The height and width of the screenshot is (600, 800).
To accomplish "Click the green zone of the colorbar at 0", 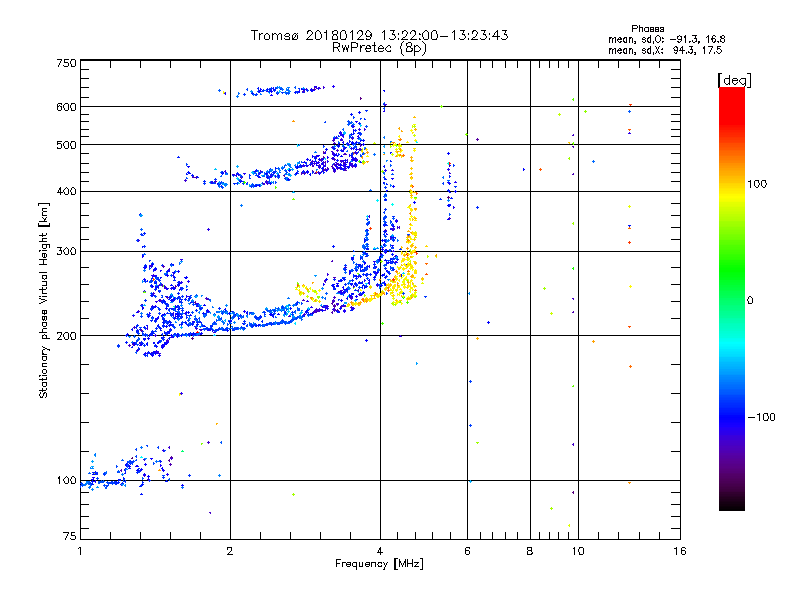I will tap(732, 300).
